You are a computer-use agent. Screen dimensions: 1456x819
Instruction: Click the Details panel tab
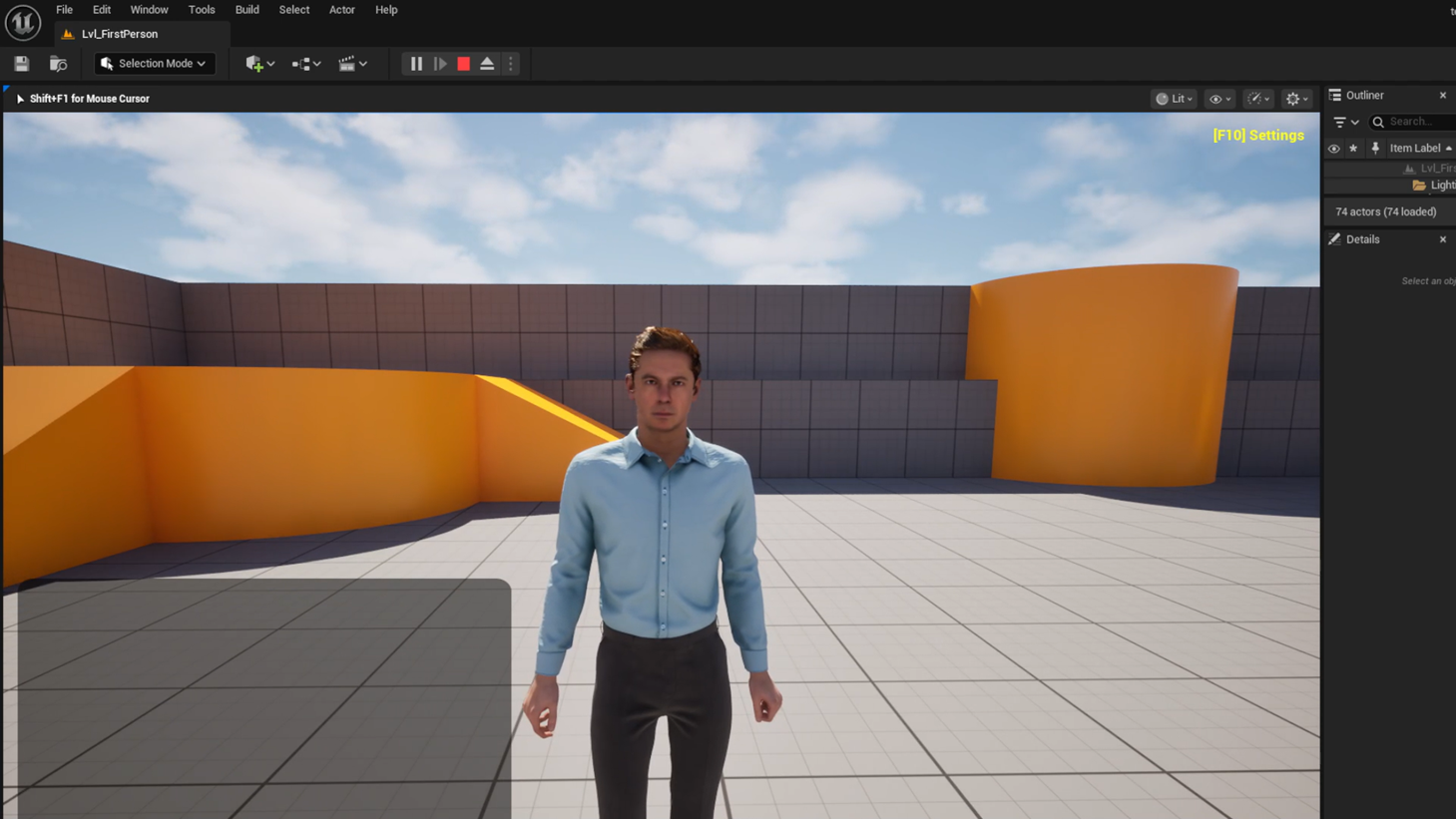tap(1354, 239)
